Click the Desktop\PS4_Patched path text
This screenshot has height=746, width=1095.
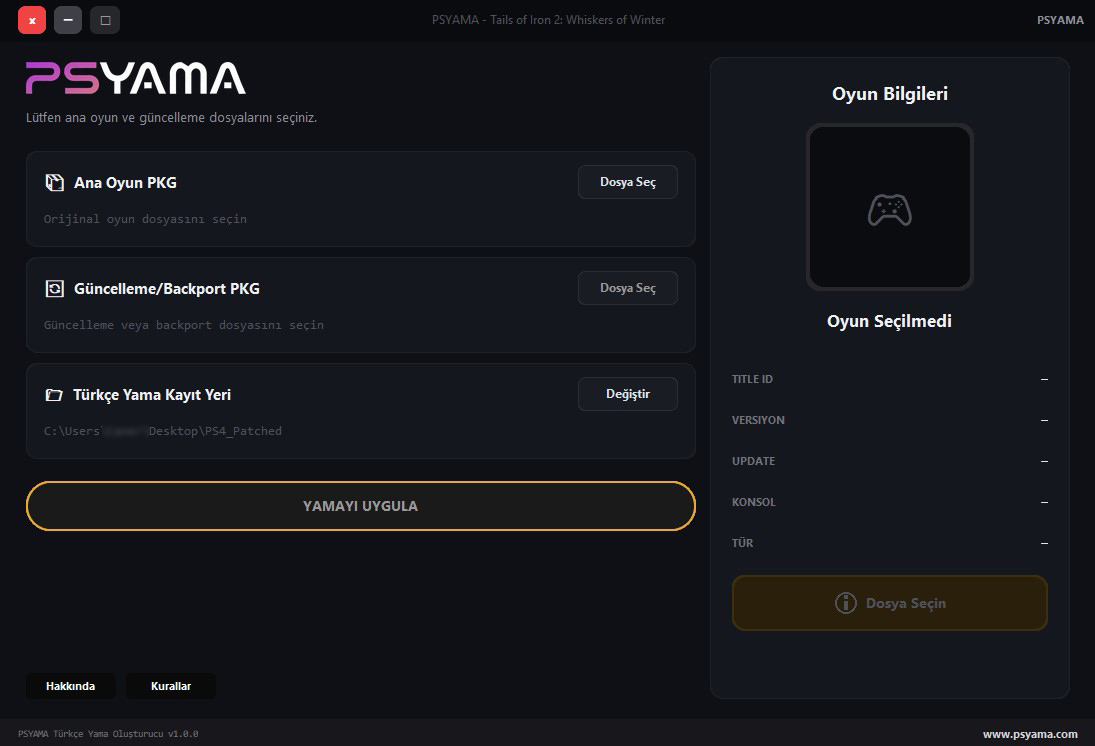tap(163, 432)
